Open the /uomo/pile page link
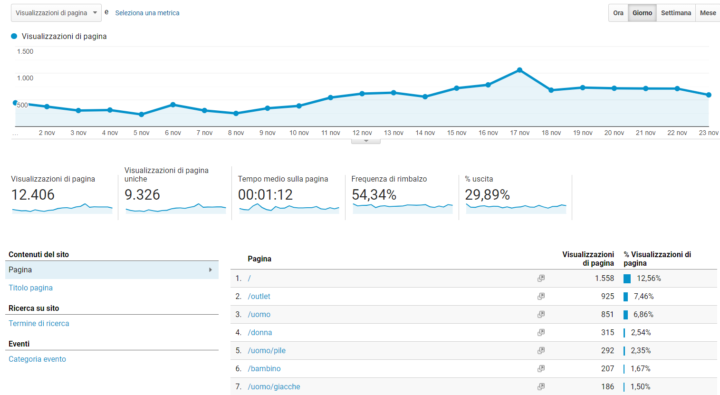The height and width of the screenshot is (395, 720). pyautogui.click(x=266, y=350)
